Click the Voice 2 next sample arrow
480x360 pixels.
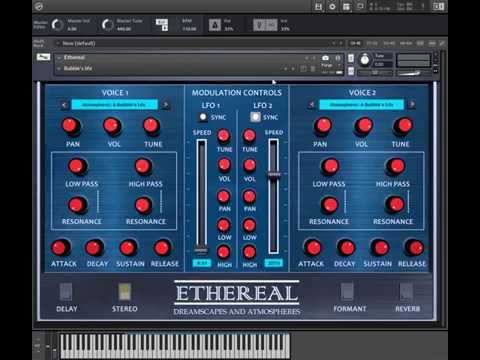(412, 105)
